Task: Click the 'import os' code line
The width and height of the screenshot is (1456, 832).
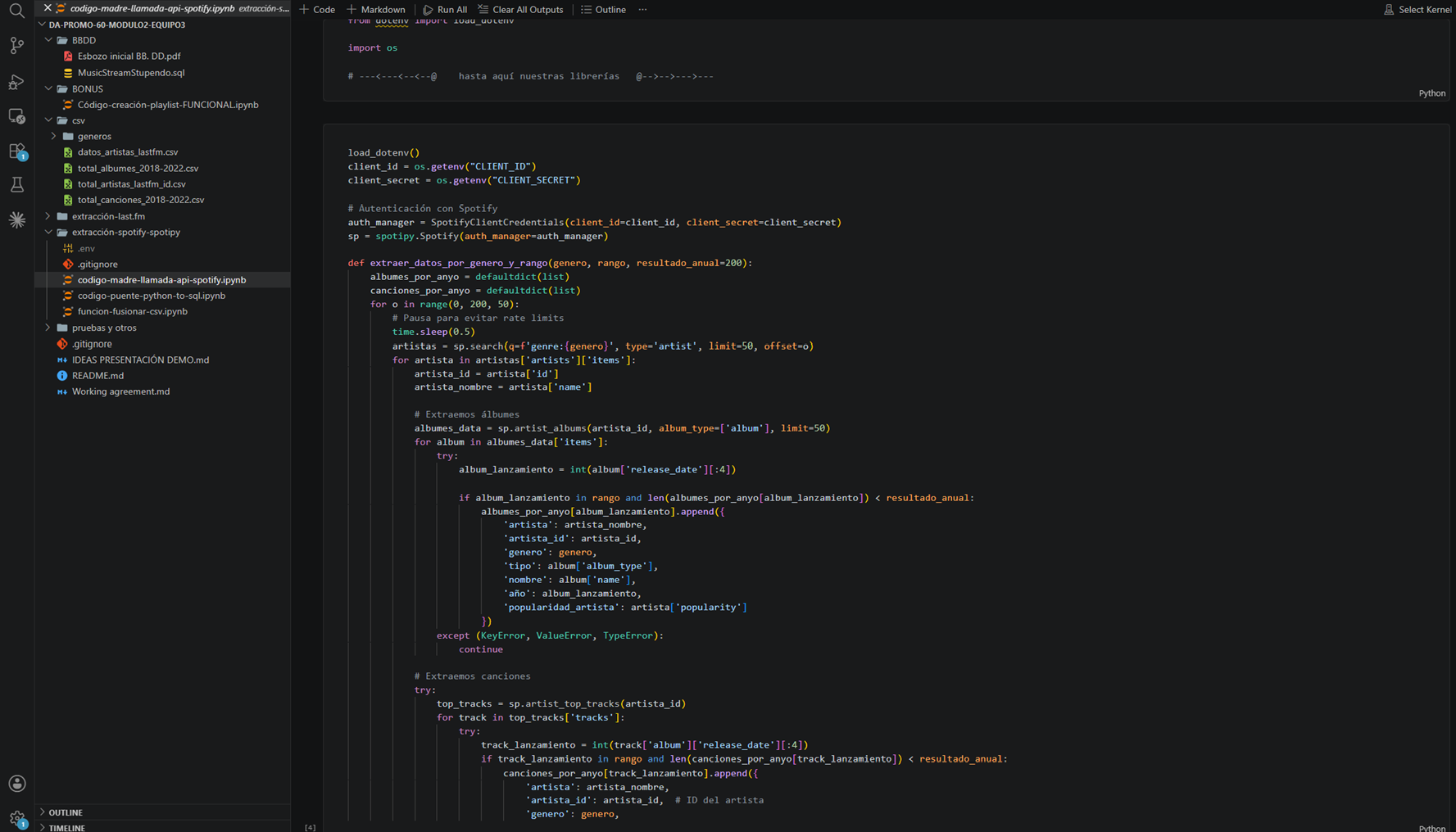Action: [372, 47]
